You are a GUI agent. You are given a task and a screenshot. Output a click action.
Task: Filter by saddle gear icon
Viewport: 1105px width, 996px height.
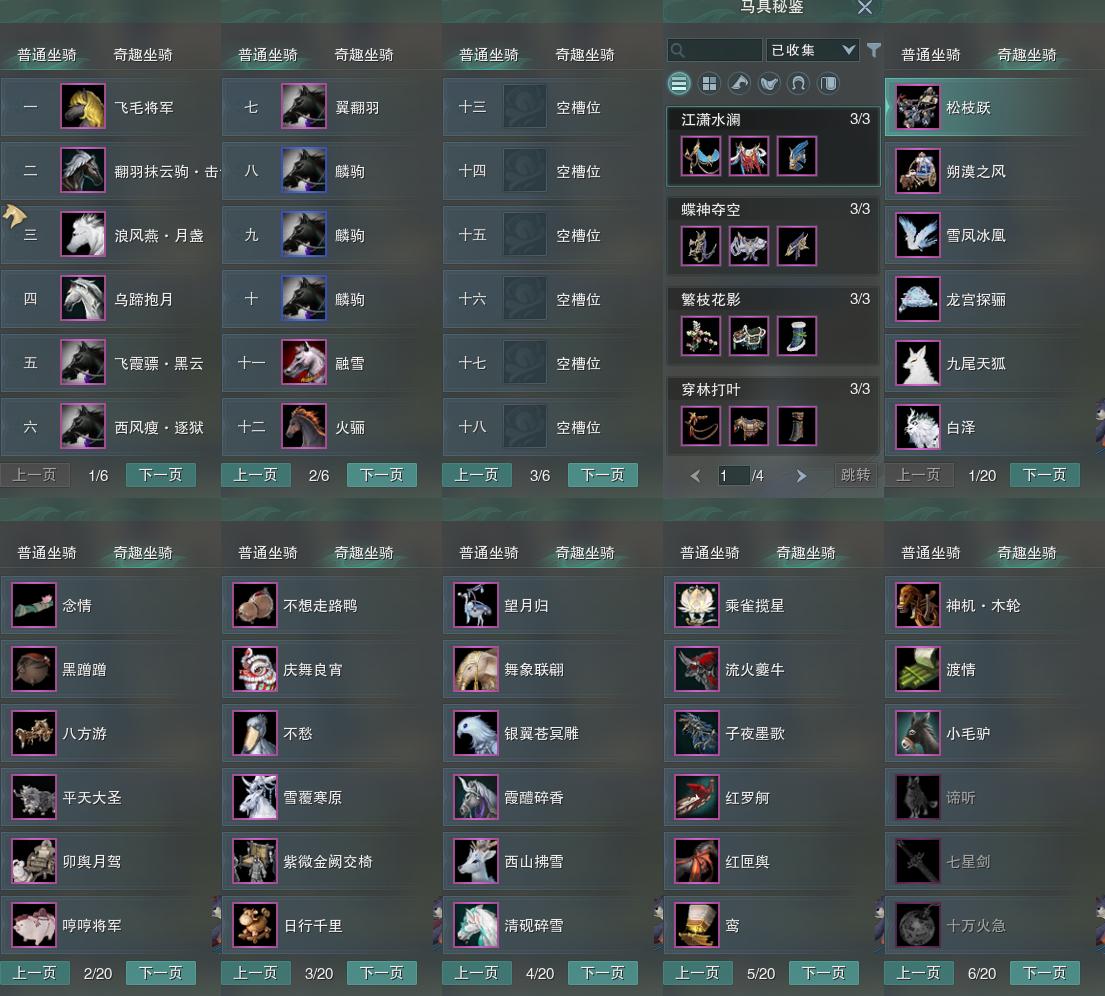click(769, 84)
